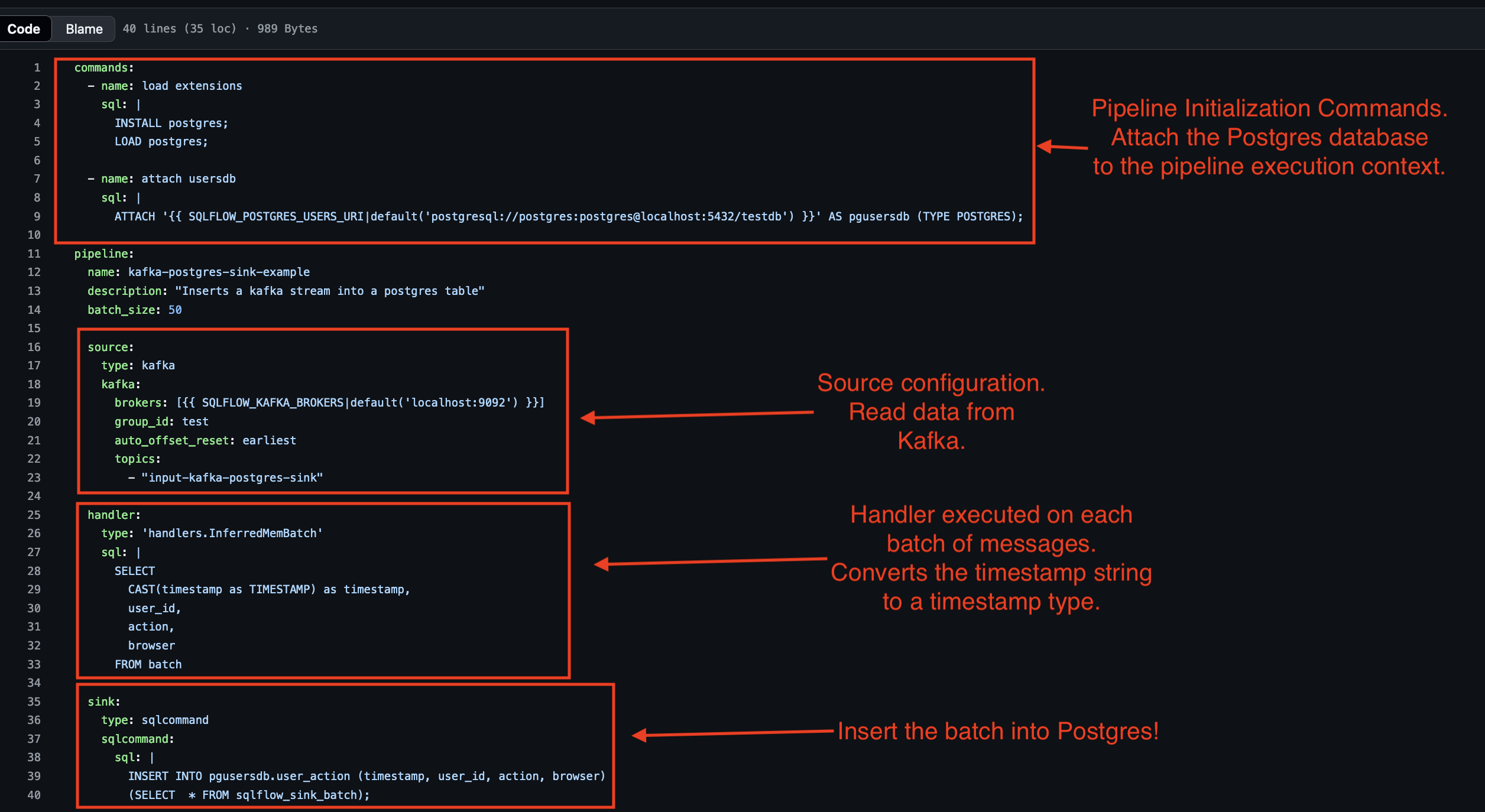
Task: Select the topic input-kafka-postgres-sink
Action: [232, 478]
